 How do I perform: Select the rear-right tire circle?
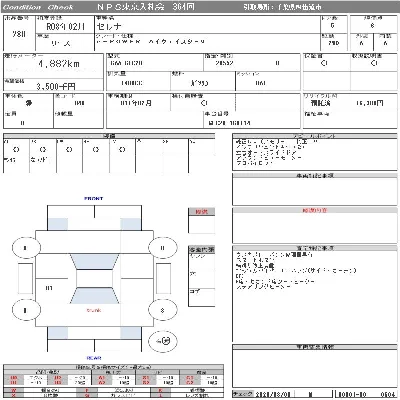pos(162,310)
